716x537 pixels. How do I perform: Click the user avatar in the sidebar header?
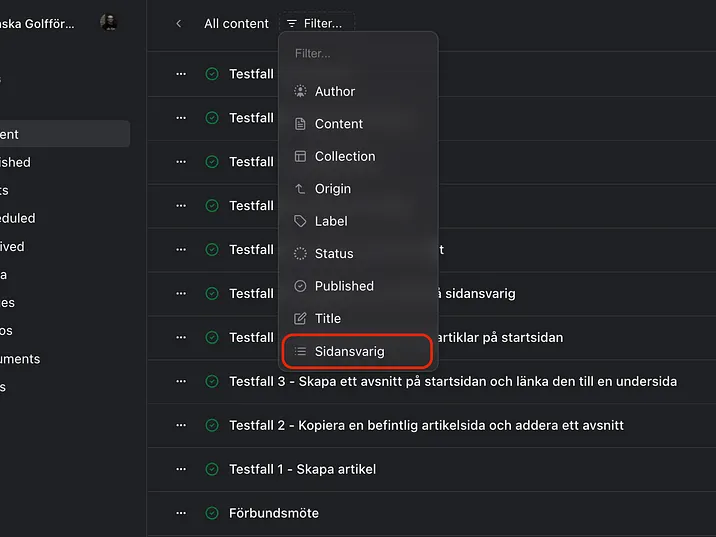(x=109, y=22)
